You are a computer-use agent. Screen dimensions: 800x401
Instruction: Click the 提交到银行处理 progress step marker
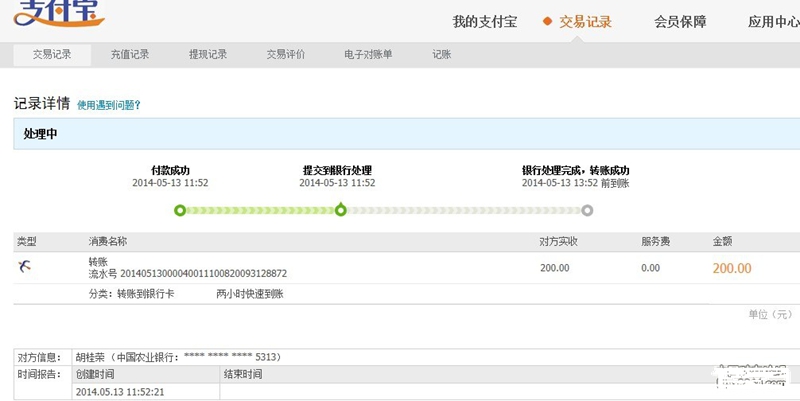pyautogui.click(x=341, y=210)
